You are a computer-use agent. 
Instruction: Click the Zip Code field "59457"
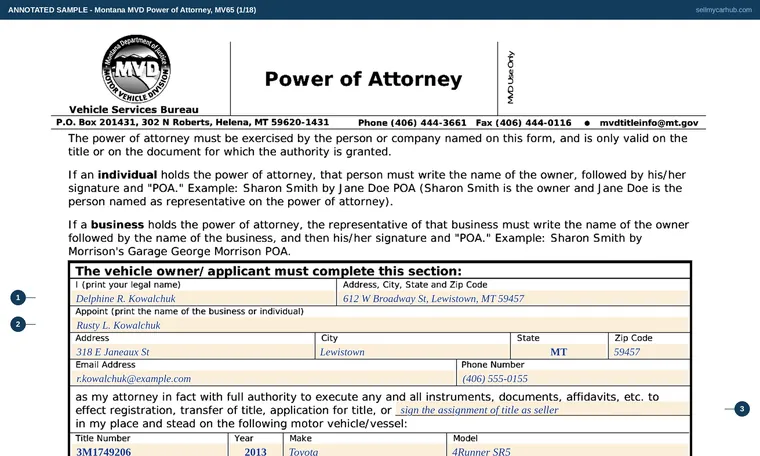coord(649,352)
